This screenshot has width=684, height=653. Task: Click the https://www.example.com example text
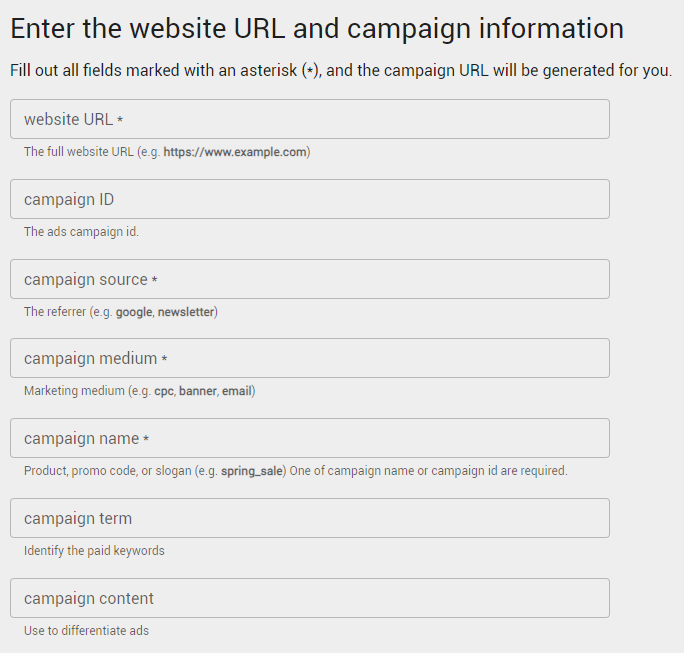tap(236, 152)
